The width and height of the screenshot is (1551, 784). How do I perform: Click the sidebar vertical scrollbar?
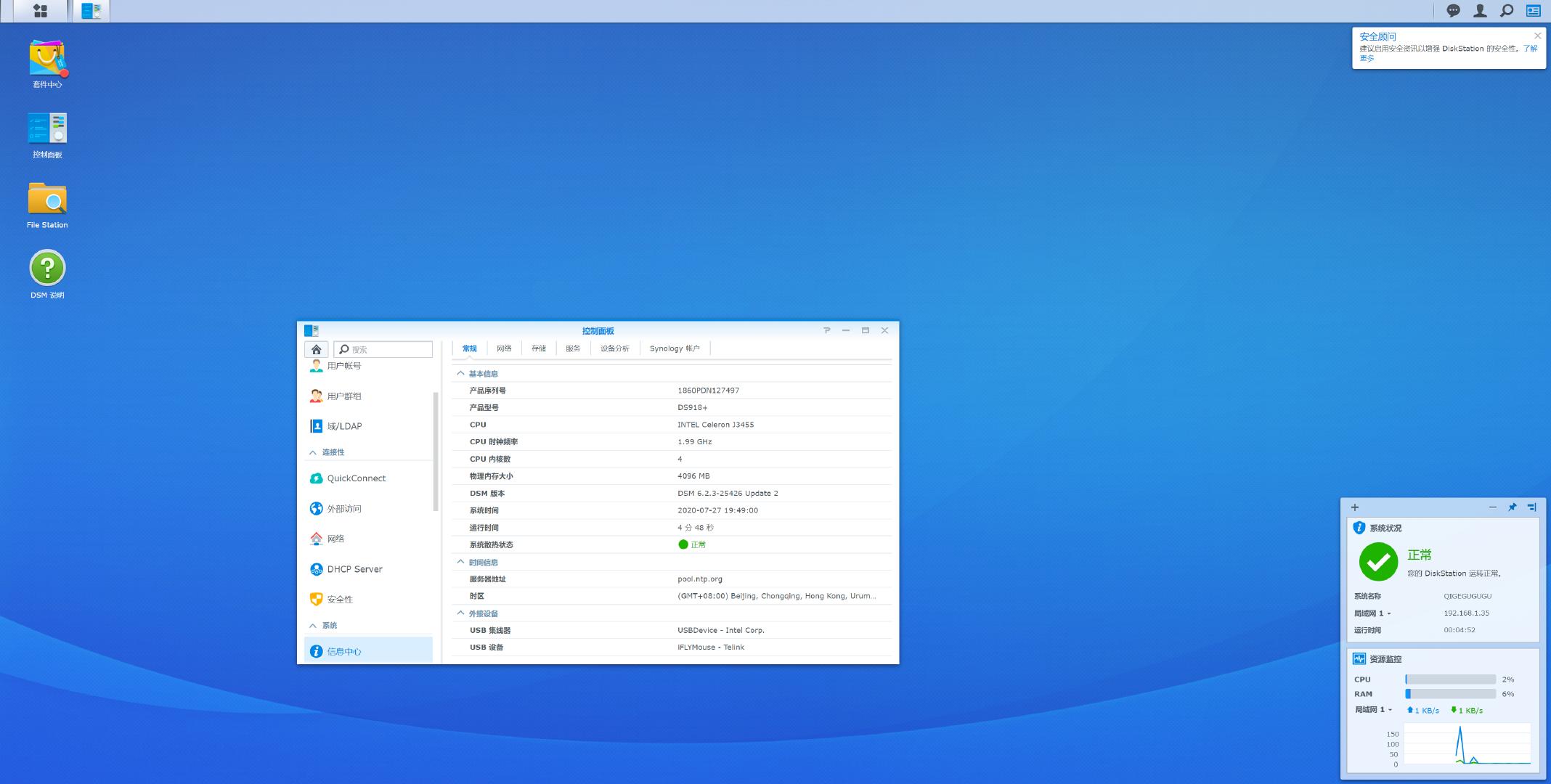click(x=436, y=450)
